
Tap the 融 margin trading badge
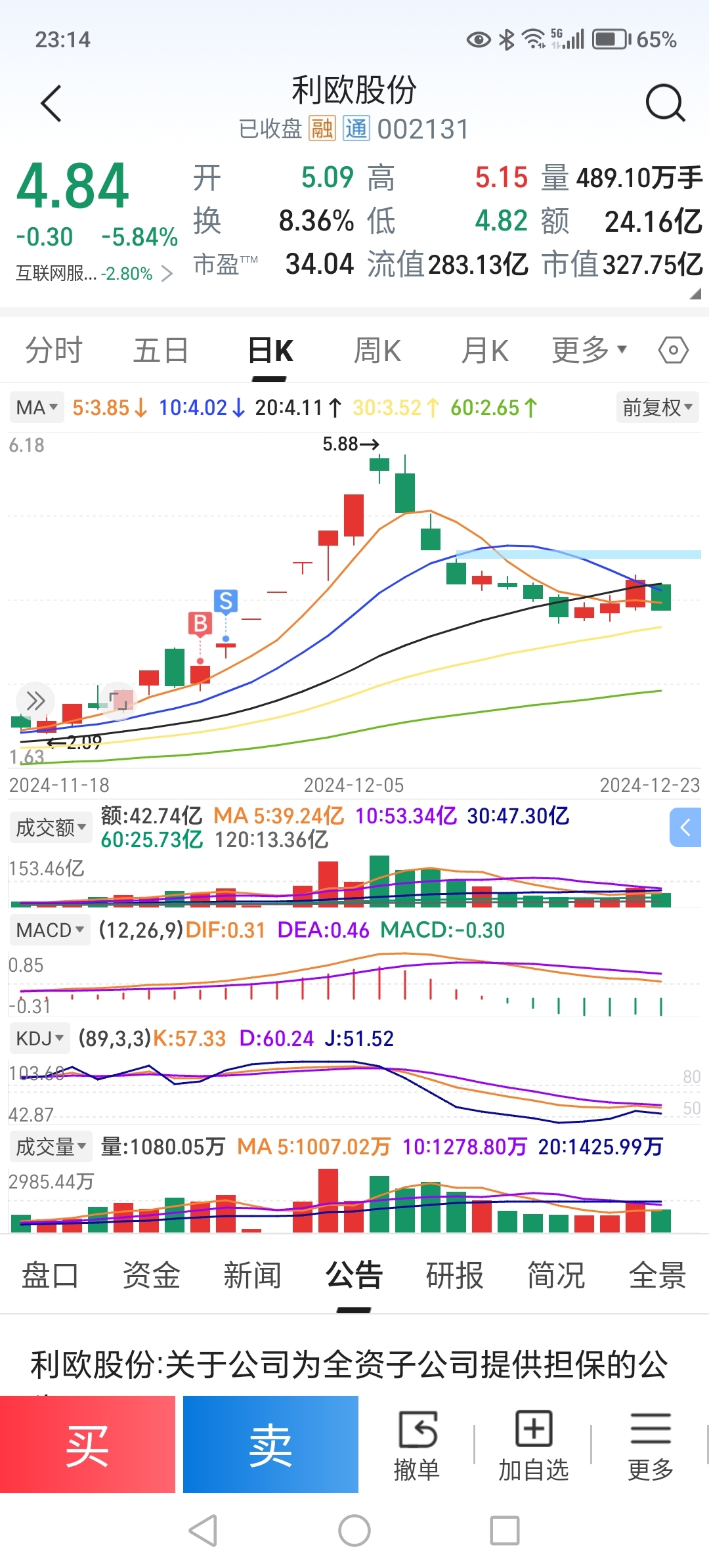pyautogui.click(x=322, y=129)
